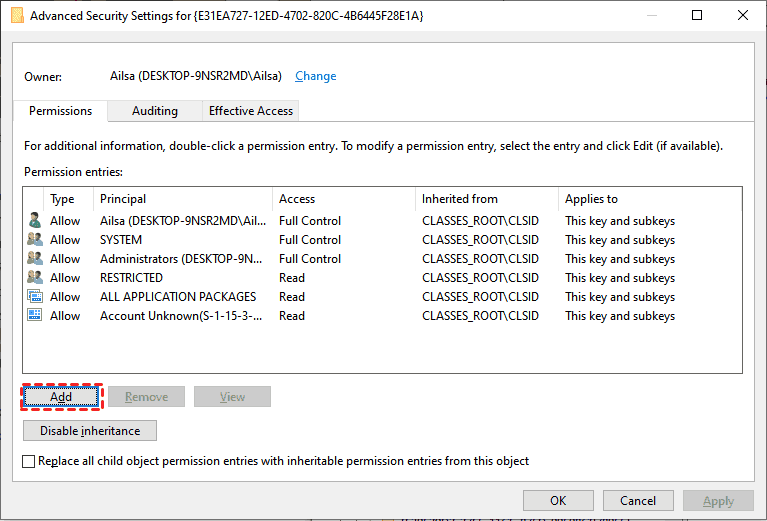This screenshot has height=521, width=767.
Task: Click the group icon beside Administrators entry
Action: 35,259
